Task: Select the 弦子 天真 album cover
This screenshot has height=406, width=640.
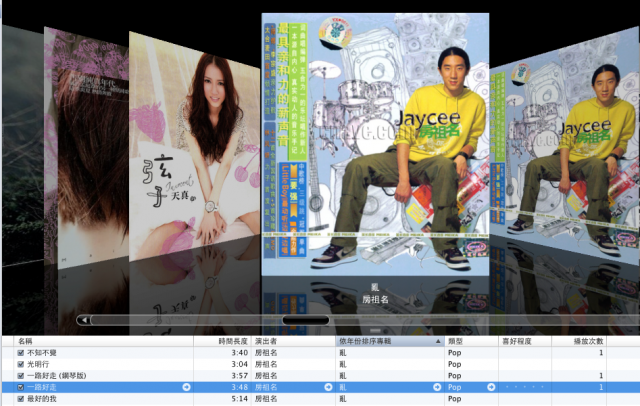Action: [194, 147]
